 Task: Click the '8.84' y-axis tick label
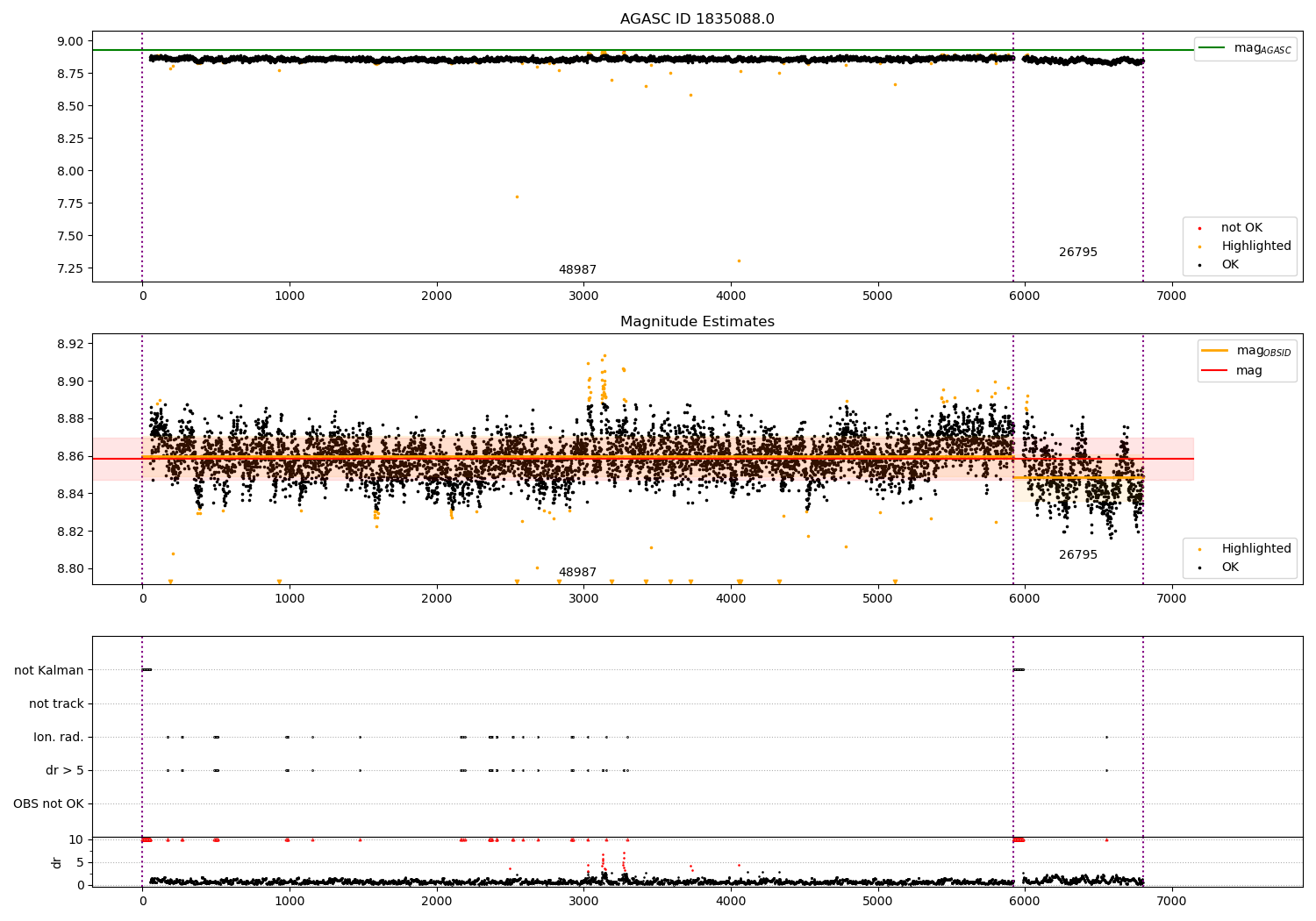(x=70, y=494)
